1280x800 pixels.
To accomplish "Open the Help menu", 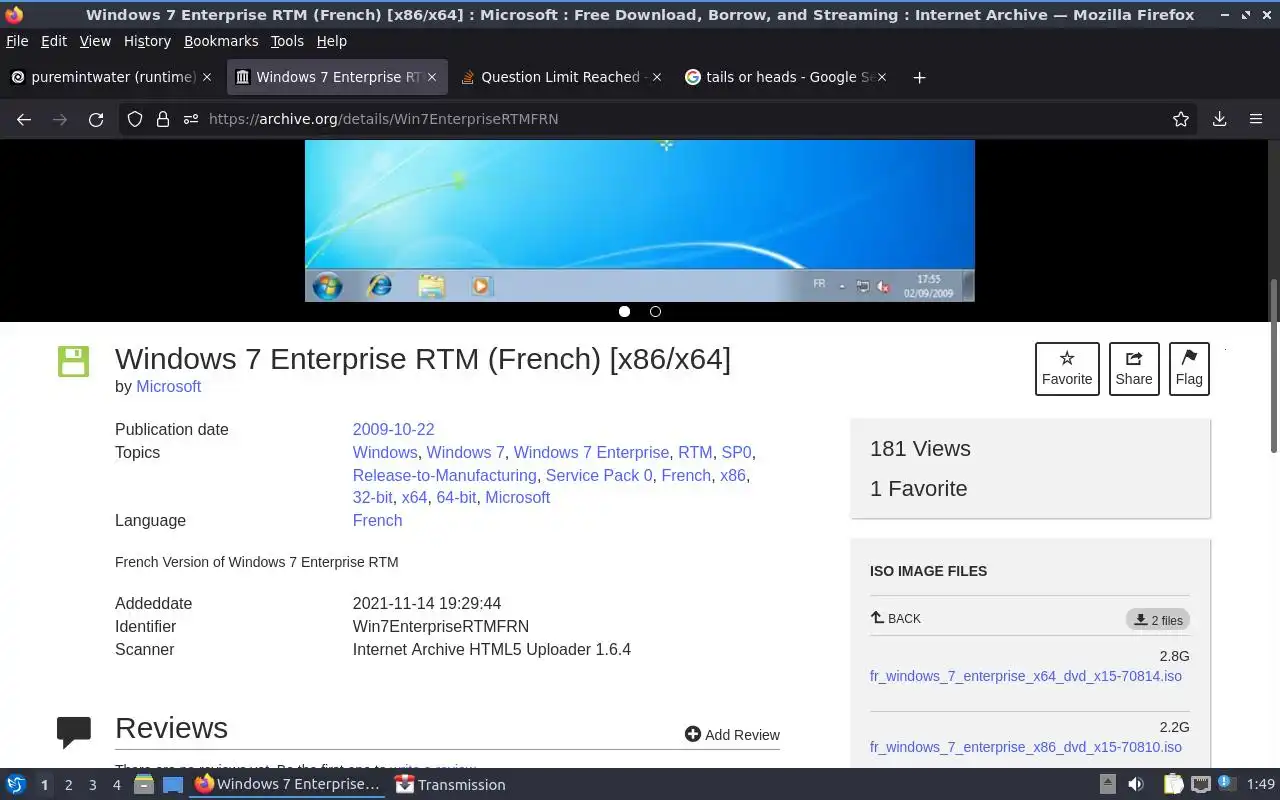I will 332,41.
